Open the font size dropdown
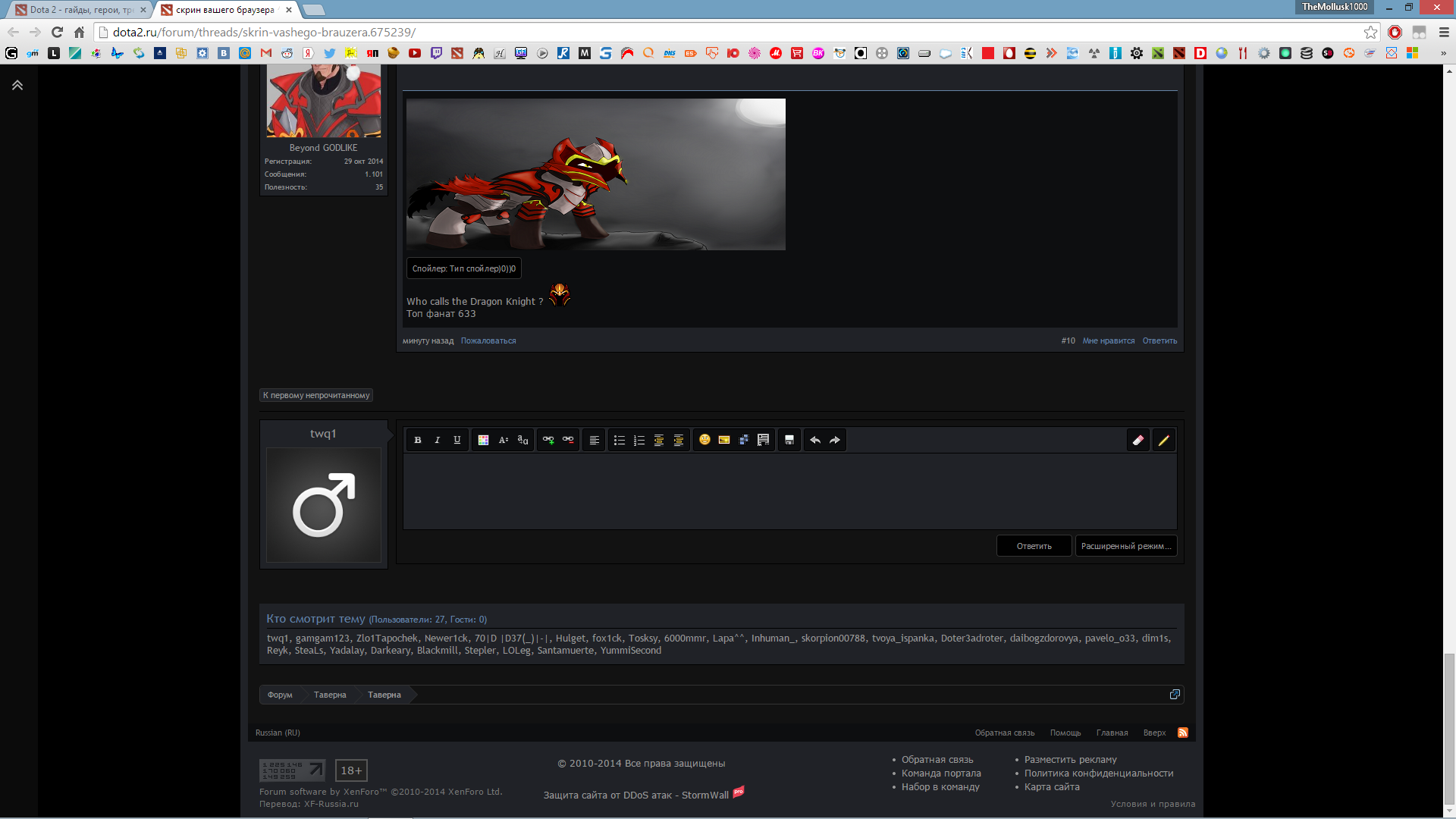Viewport: 1456px width, 819px height. point(503,440)
